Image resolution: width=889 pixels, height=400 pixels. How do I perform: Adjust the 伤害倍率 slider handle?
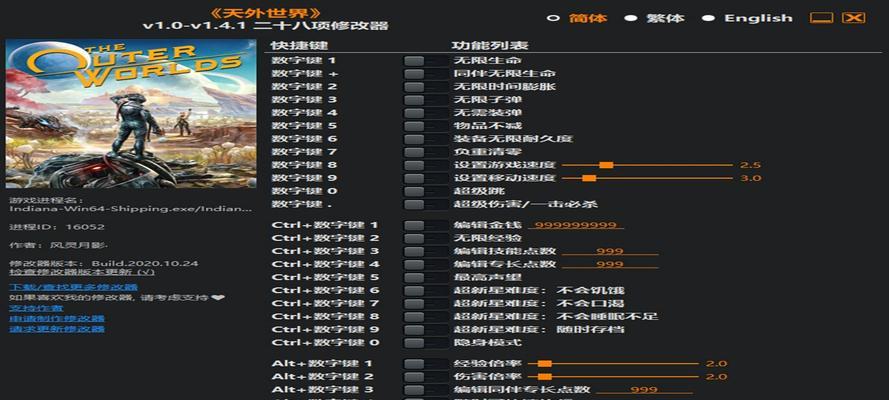coord(545,376)
